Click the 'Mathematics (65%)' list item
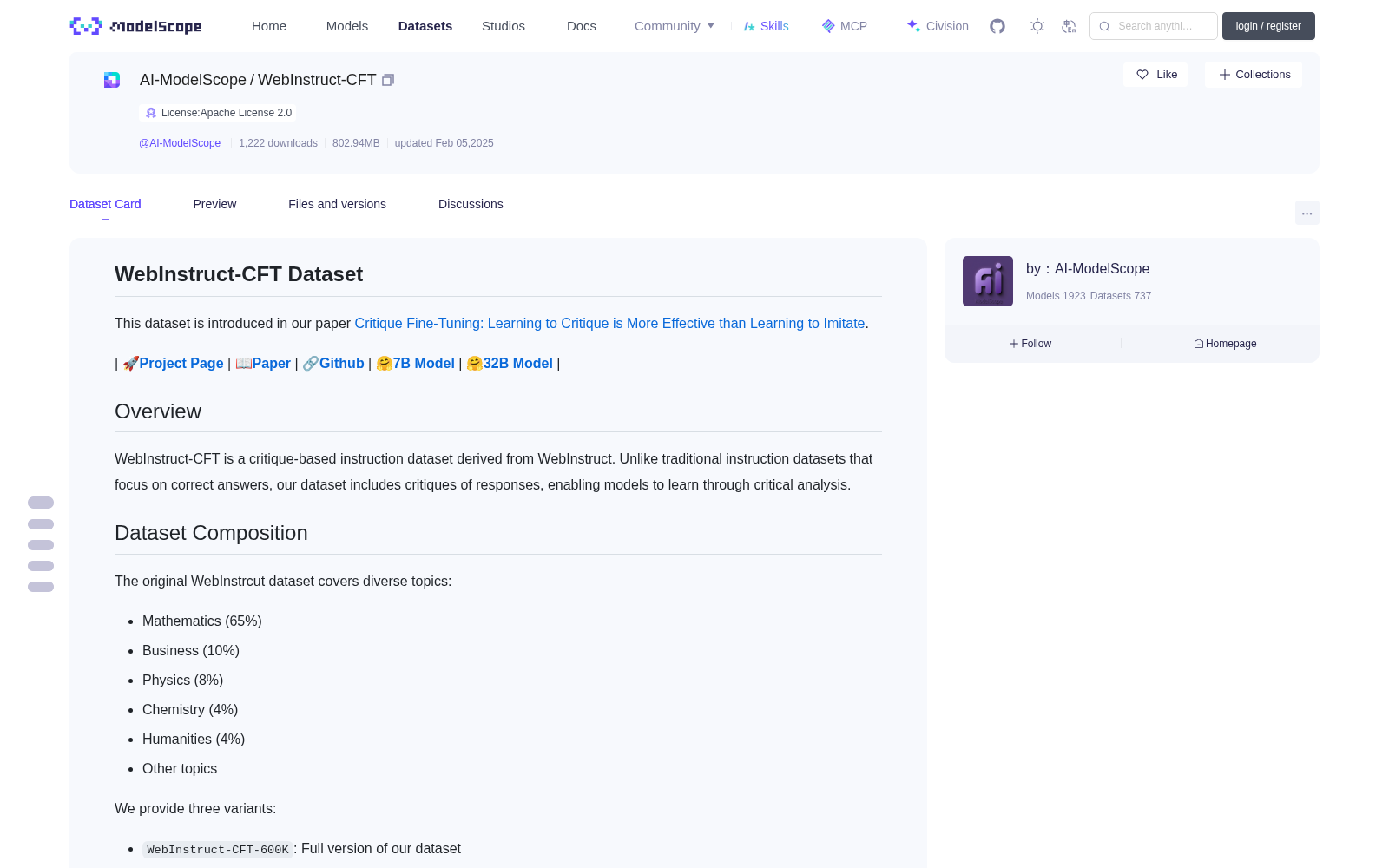This screenshot has width=1389, height=868. click(x=202, y=621)
